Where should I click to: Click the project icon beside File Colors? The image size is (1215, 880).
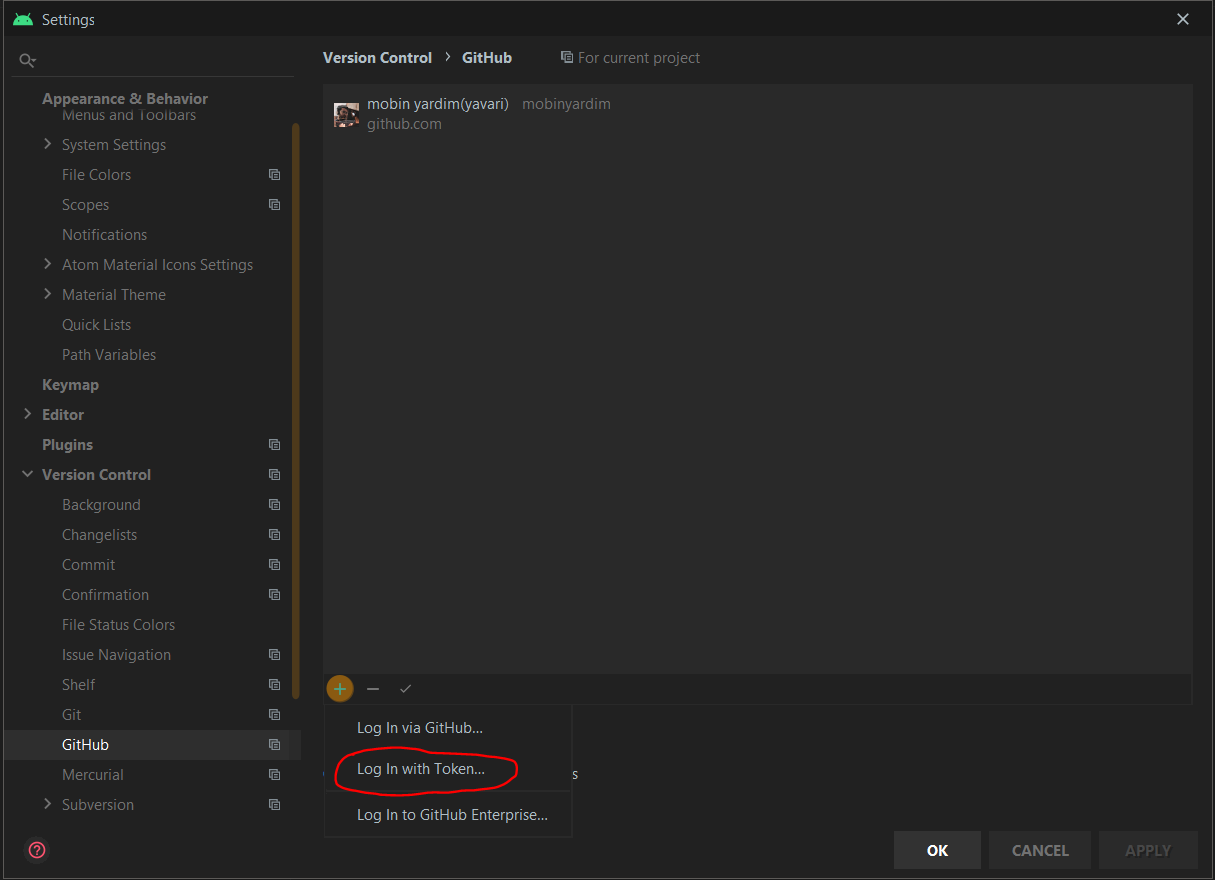tap(274, 175)
